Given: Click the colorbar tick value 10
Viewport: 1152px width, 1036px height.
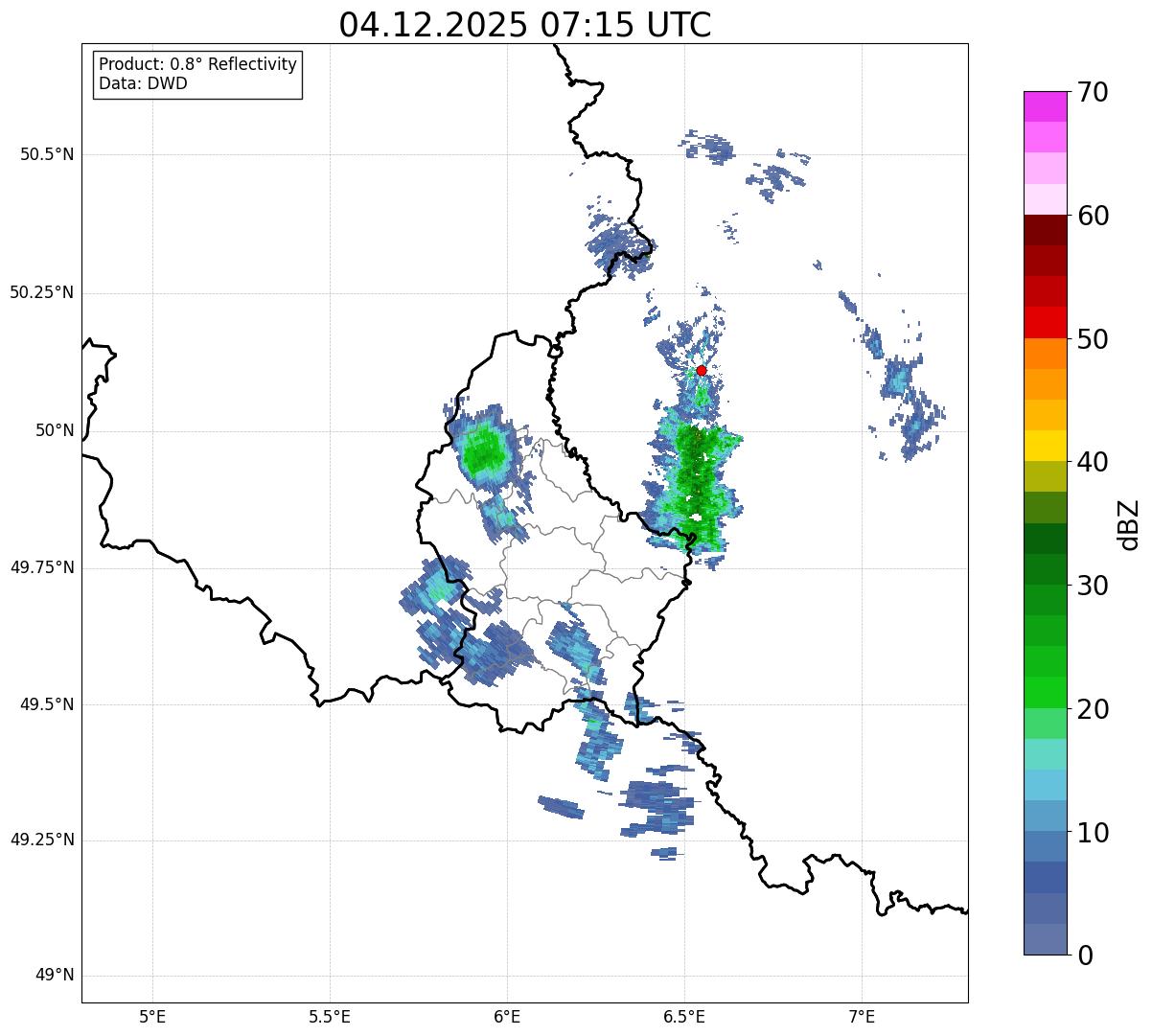Looking at the screenshot, I should pyautogui.click(x=1093, y=832).
